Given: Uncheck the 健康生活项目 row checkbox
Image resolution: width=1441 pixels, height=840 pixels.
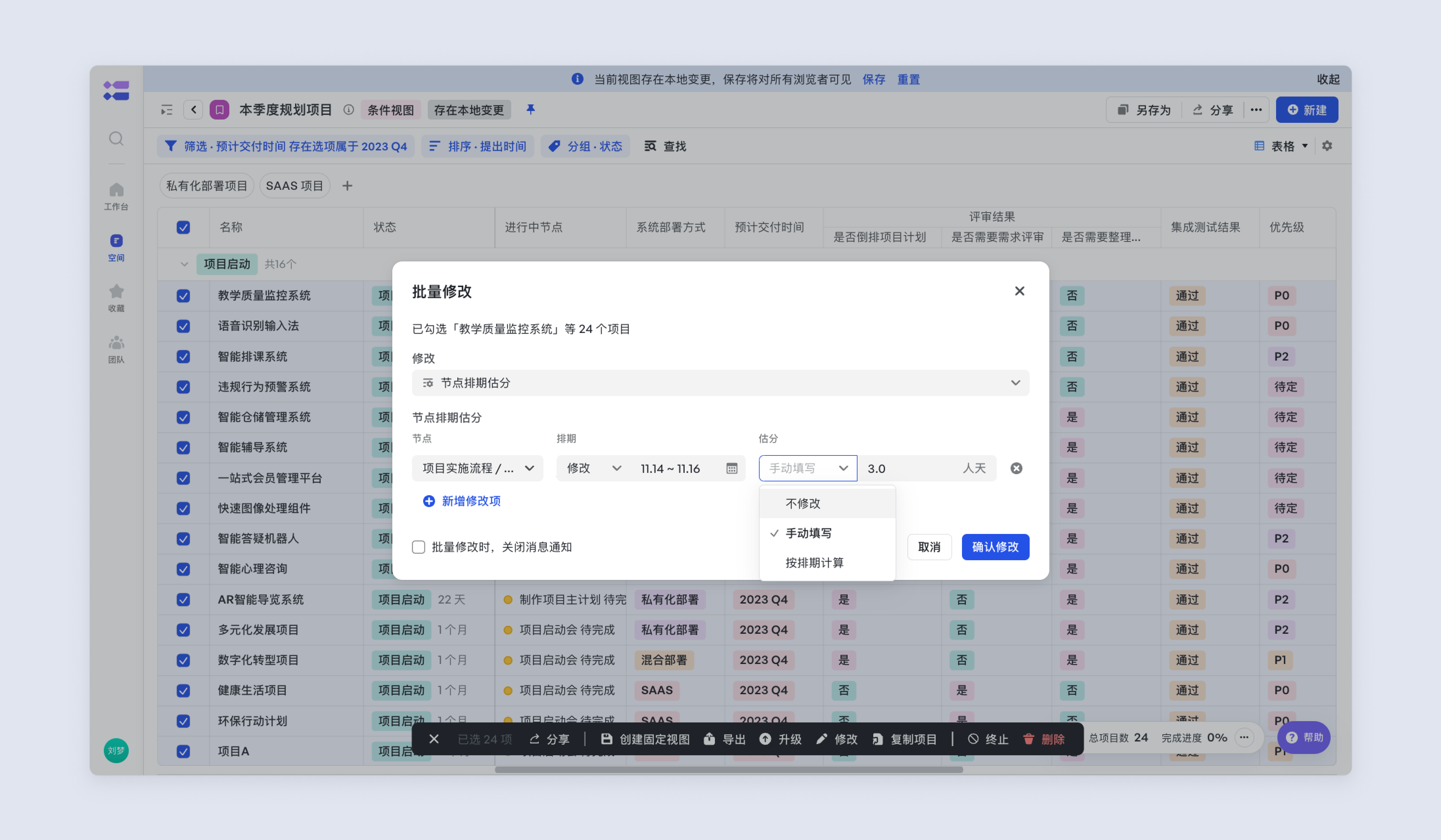Looking at the screenshot, I should [183, 690].
